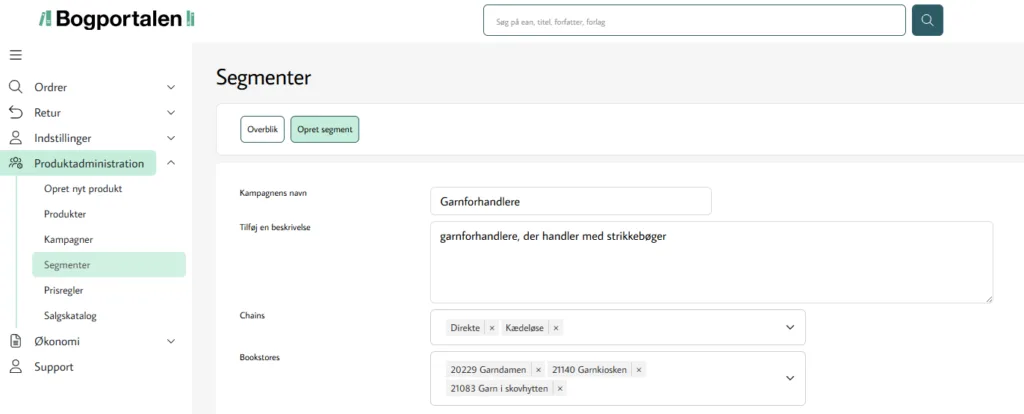This screenshot has height=414, width=1024.
Task: Select the Segmenter submenu item
Action: click(109, 265)
